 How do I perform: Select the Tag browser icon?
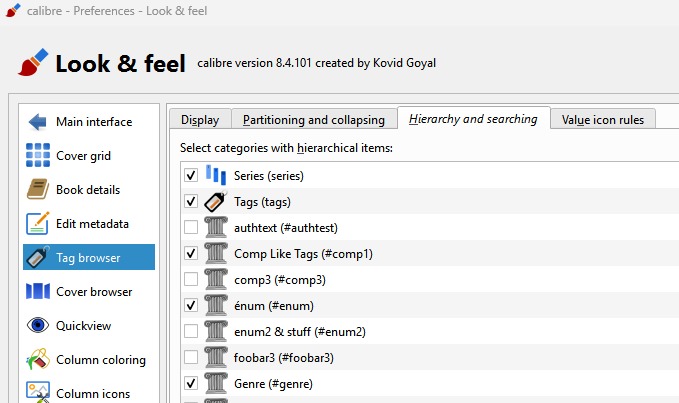[x=38, y=258]
